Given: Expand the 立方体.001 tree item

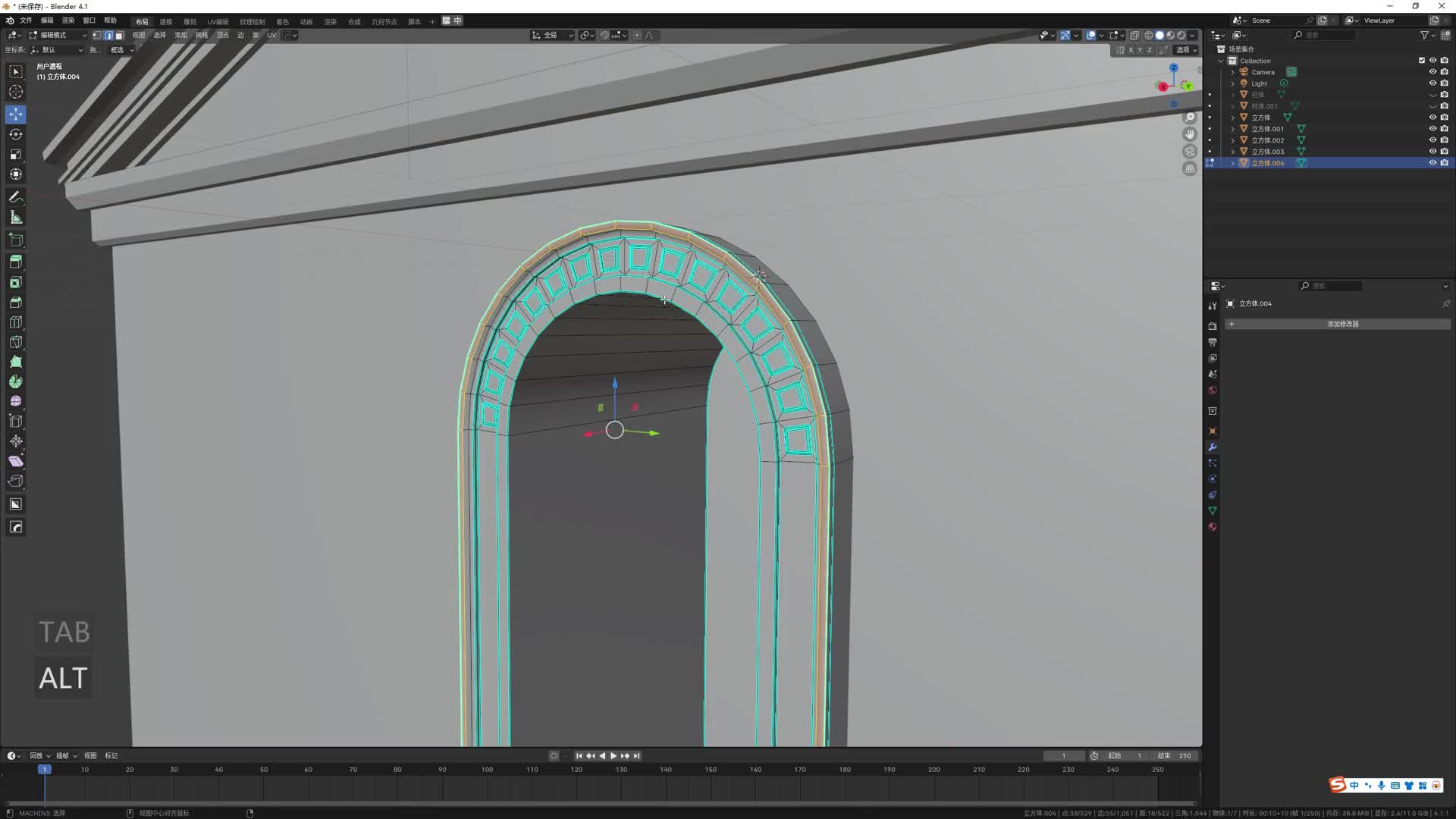Looking at the screenshot, I should tap(1233, 129).
